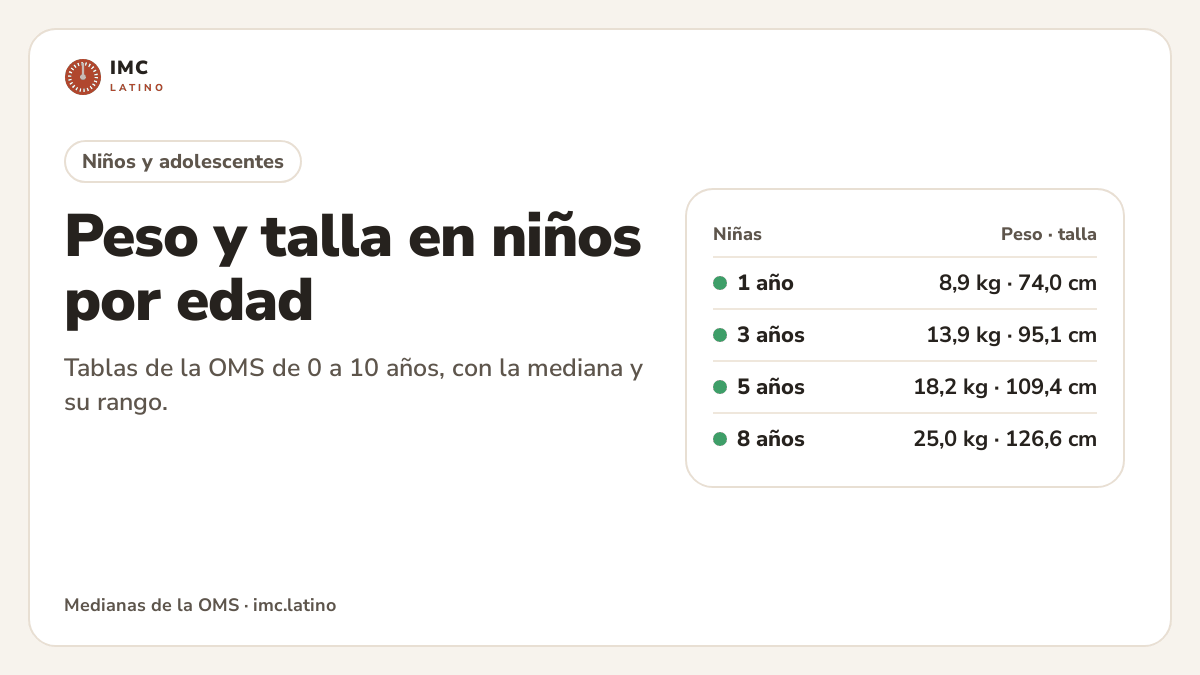
Task: Click the value 25,0 kg · 126,6 cm
Action: point(1005,439)
